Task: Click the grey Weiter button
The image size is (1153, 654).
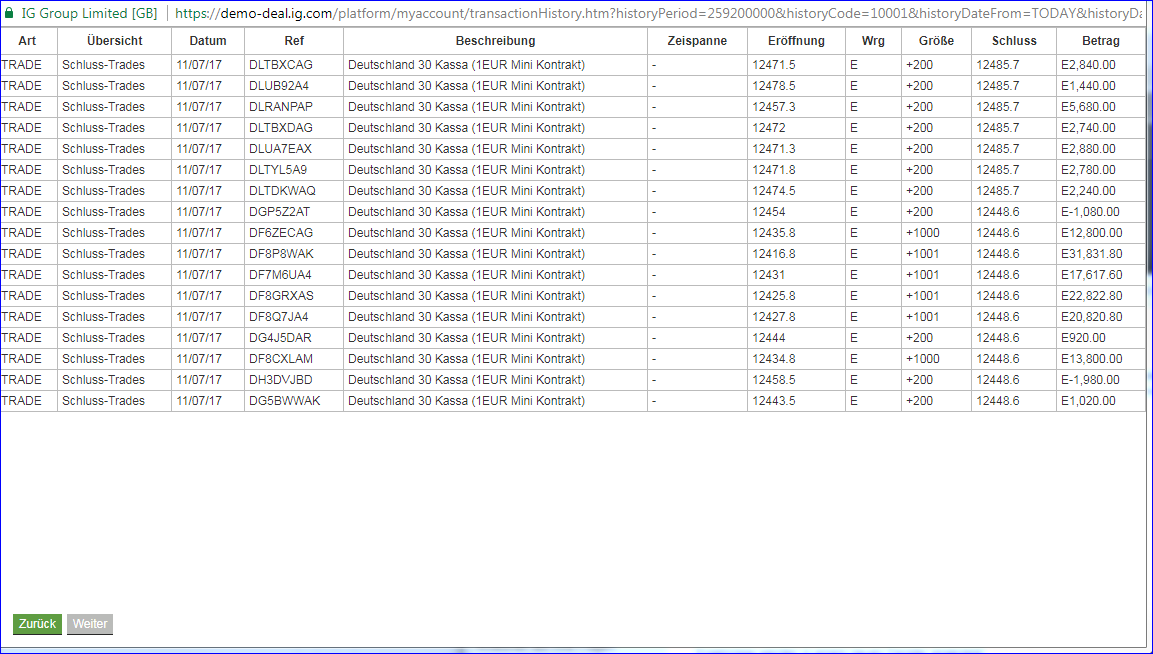Action: pyautogui.click(x=90, y=624)
